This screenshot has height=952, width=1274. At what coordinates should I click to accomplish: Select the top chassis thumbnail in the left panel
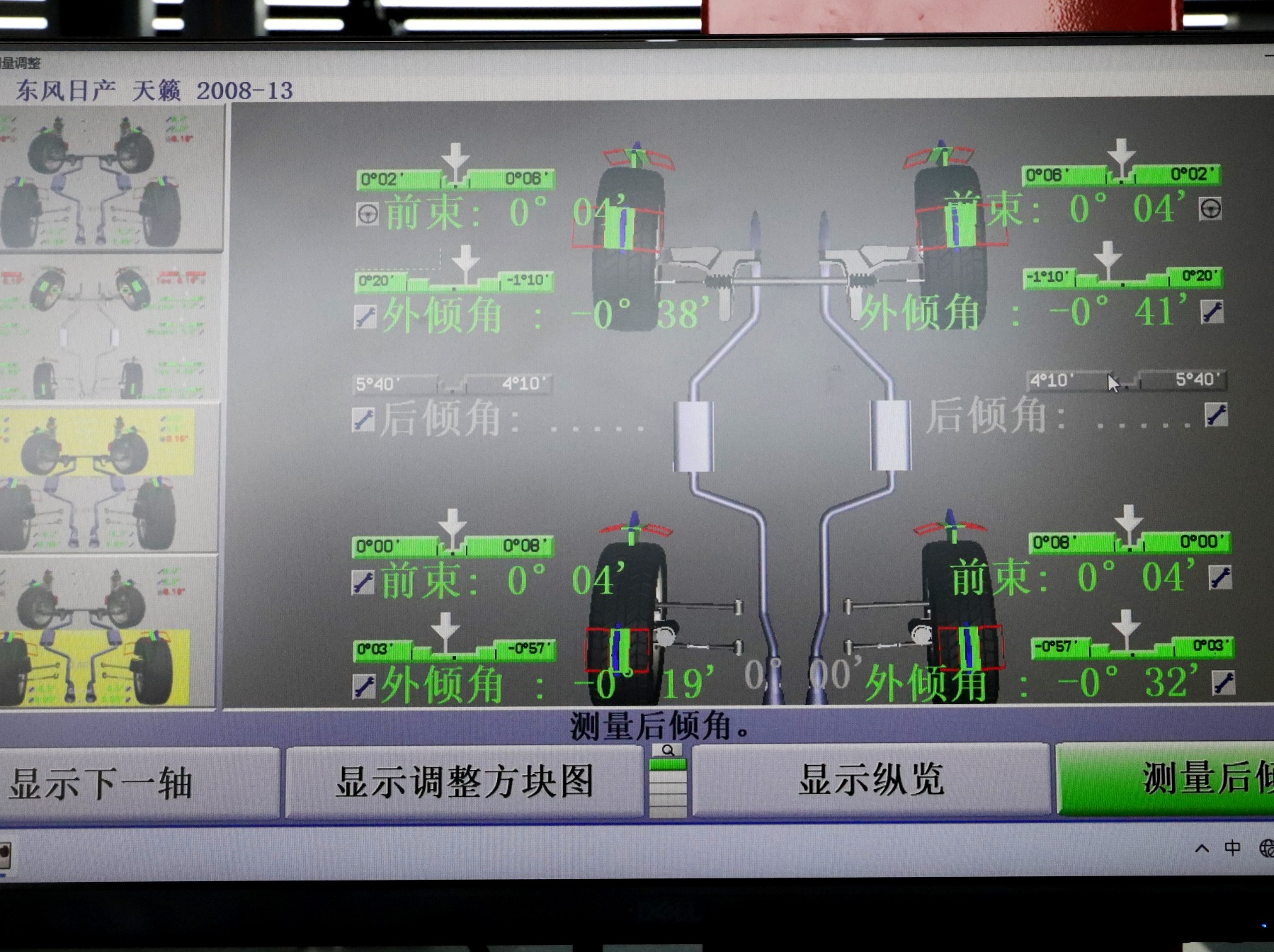click(x=111, y=178)
